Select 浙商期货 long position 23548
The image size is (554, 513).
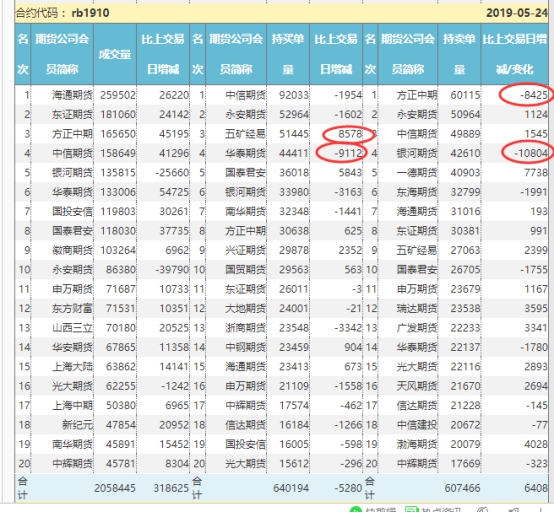pos(294,328)
